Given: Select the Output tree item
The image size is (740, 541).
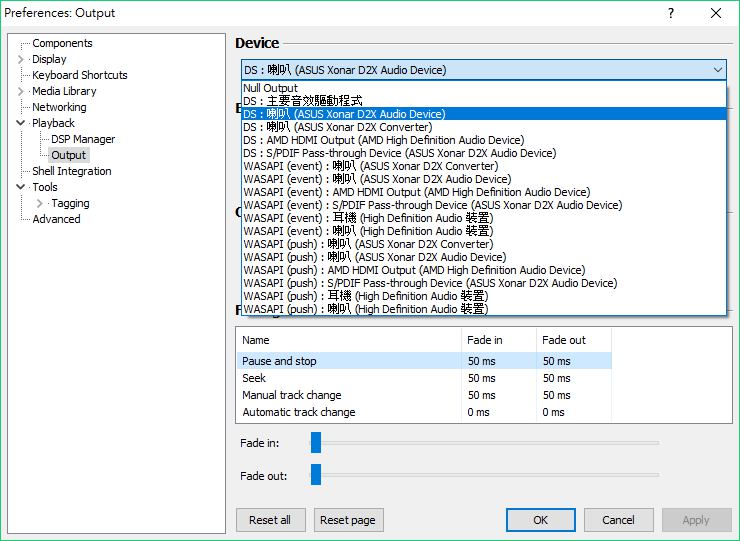Looking at the screenshot, I should pos(68,155).
